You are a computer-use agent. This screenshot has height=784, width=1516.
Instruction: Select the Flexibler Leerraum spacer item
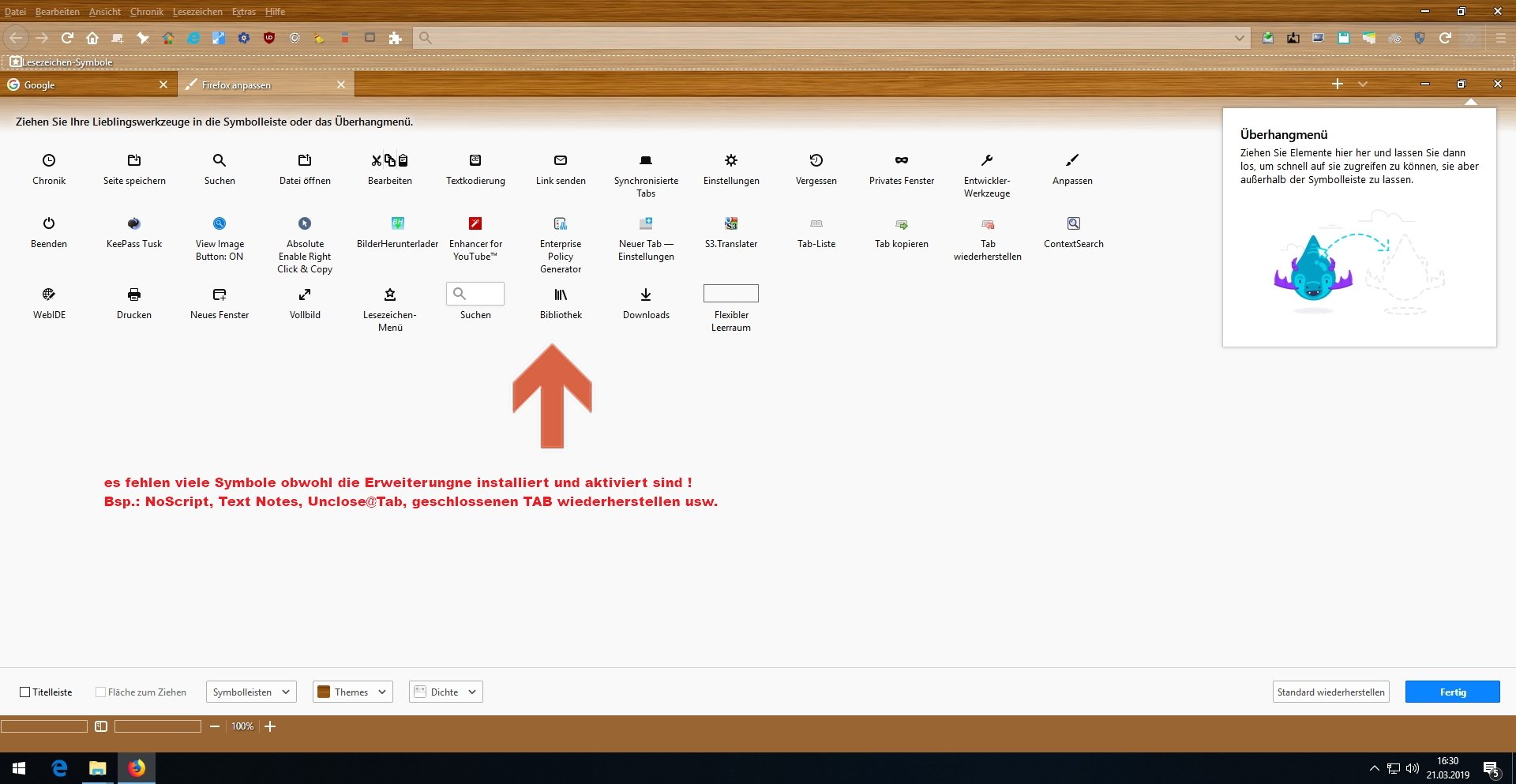(731, 294)
